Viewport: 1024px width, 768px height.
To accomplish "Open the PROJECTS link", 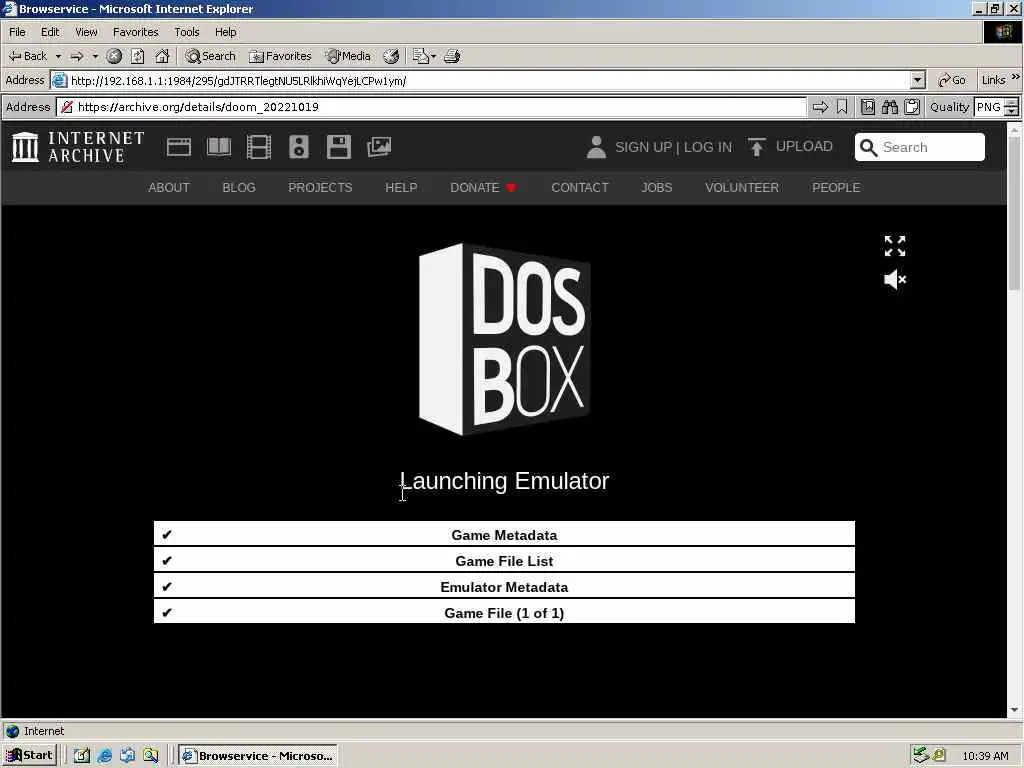I will [320, 187].
